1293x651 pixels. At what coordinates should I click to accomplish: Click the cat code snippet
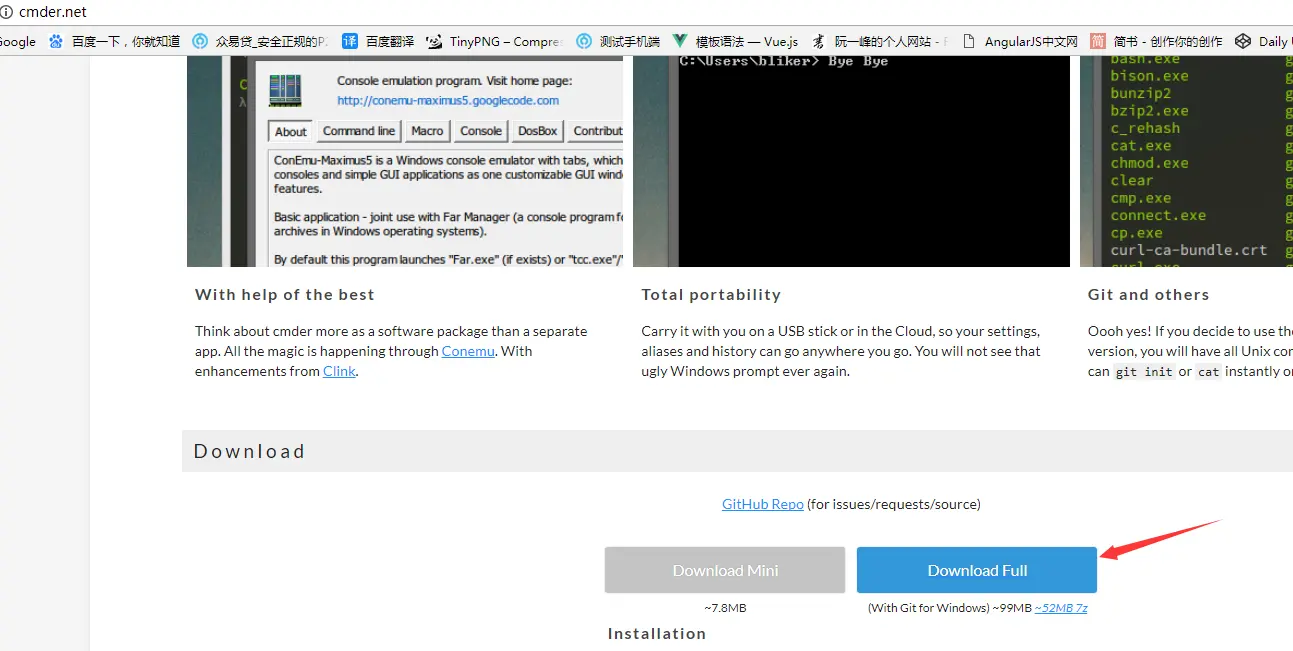click(x=1209, y=371)
